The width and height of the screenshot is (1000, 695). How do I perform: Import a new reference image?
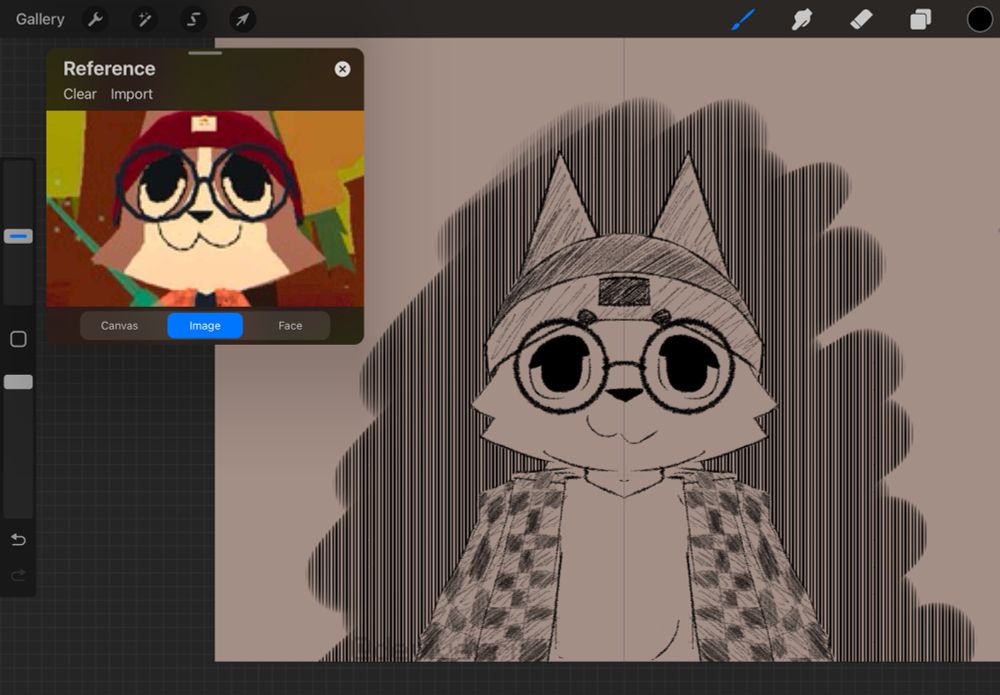click(131, 94)
